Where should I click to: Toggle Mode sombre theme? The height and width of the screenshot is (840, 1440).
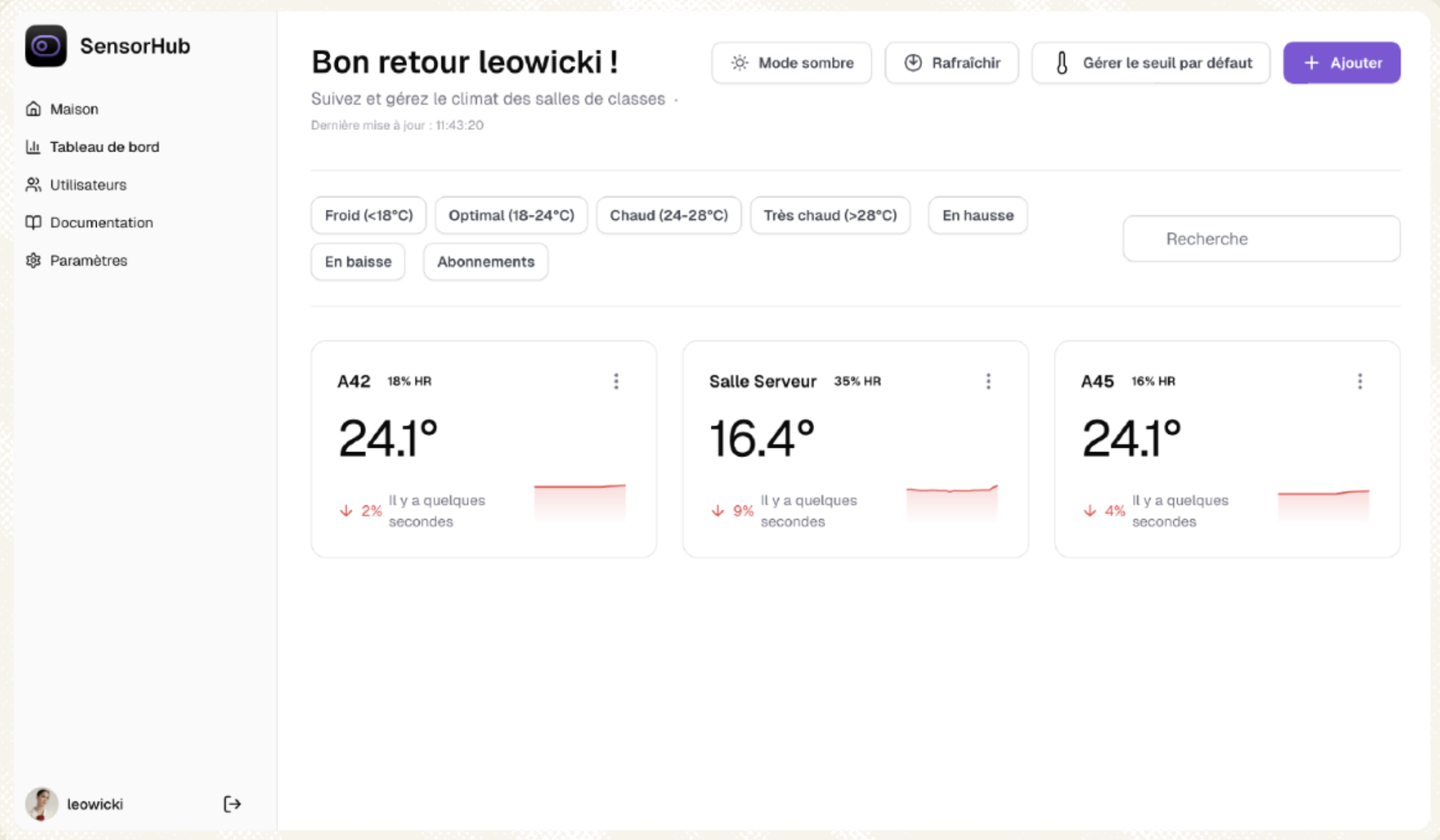click(x=791, y=63)
